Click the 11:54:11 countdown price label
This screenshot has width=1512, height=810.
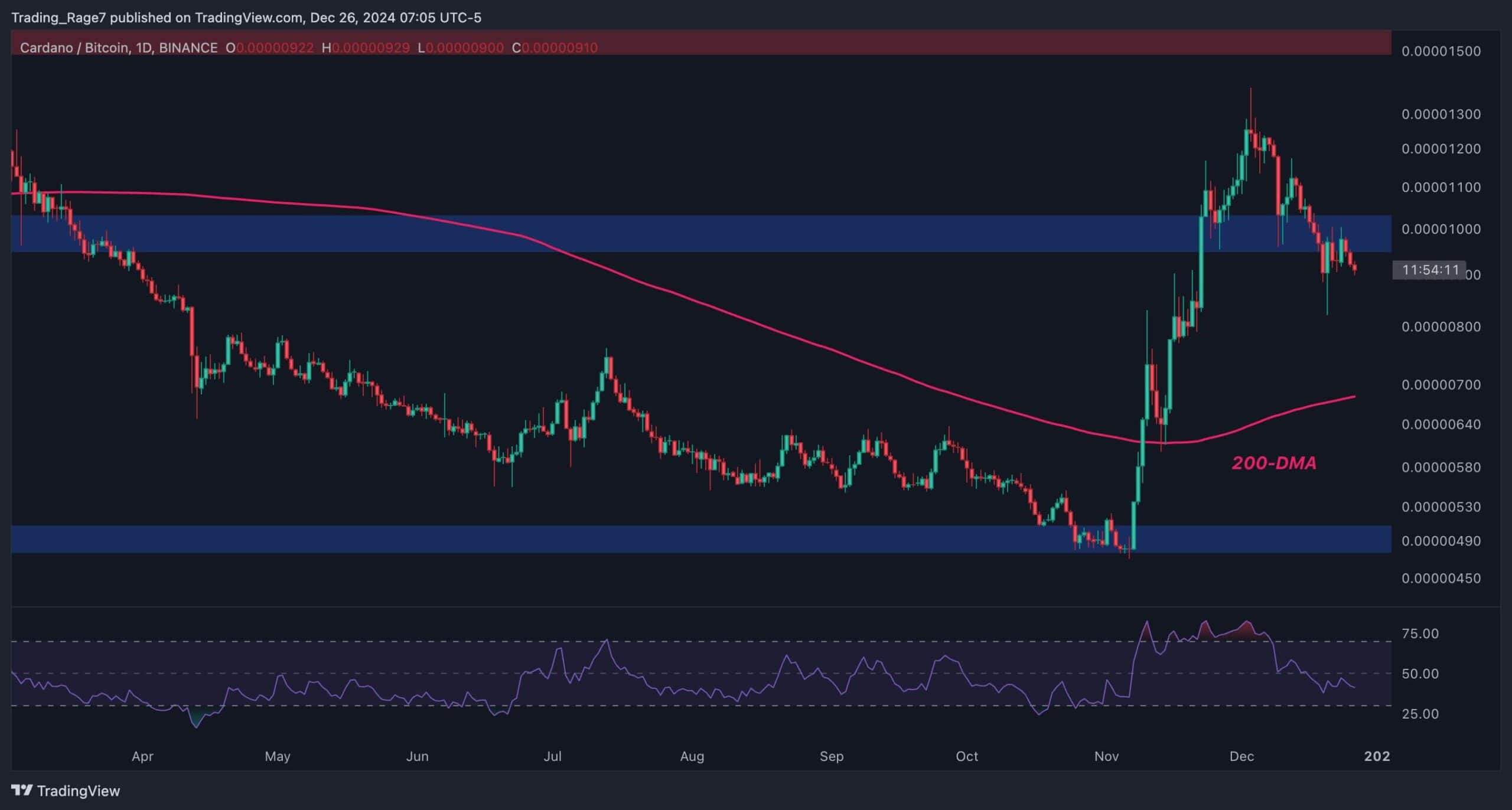coord(1430,270)
